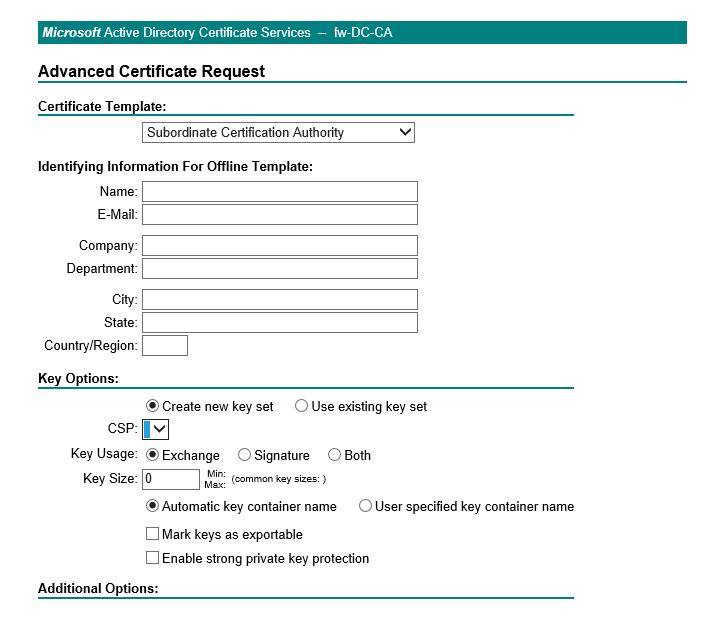Check Mark keys as exportable
The width and height of the screenshot is (709, 632).
(152, 533)
